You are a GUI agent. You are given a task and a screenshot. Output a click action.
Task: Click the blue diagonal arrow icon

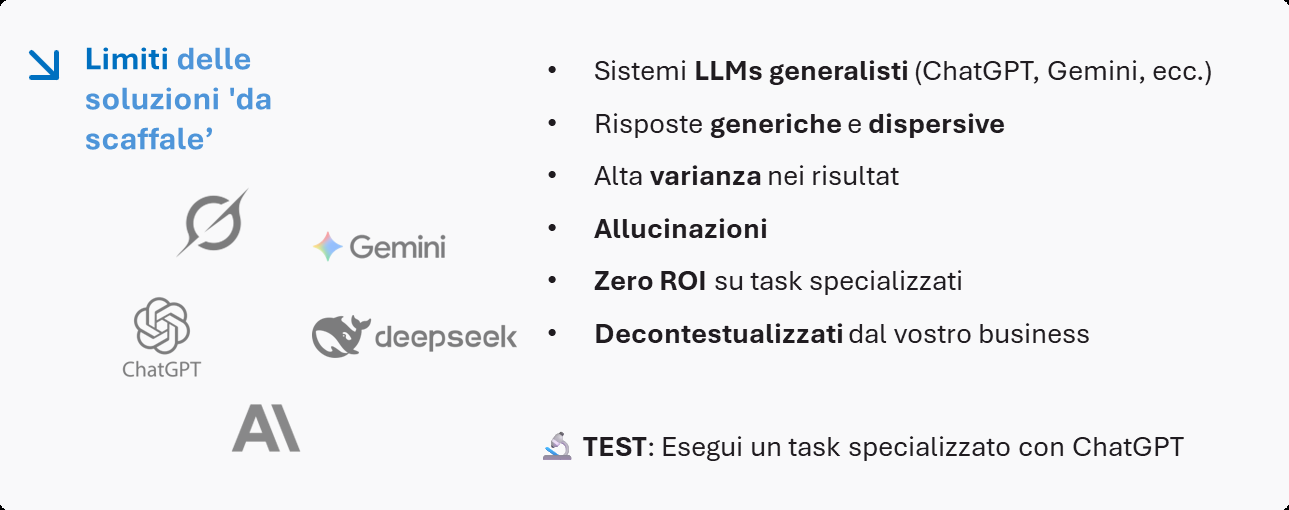(44, 63)
